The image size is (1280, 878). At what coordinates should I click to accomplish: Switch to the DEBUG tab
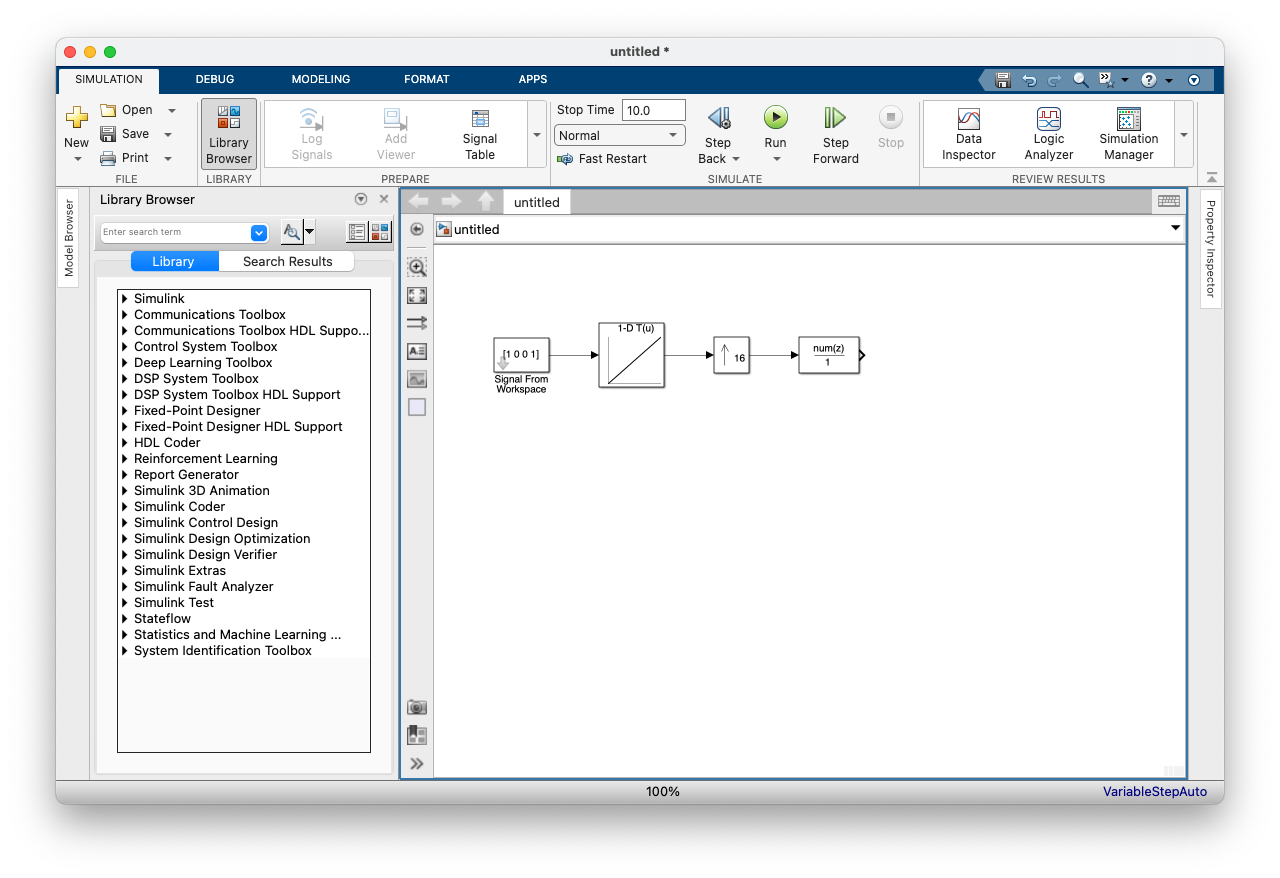215,79
